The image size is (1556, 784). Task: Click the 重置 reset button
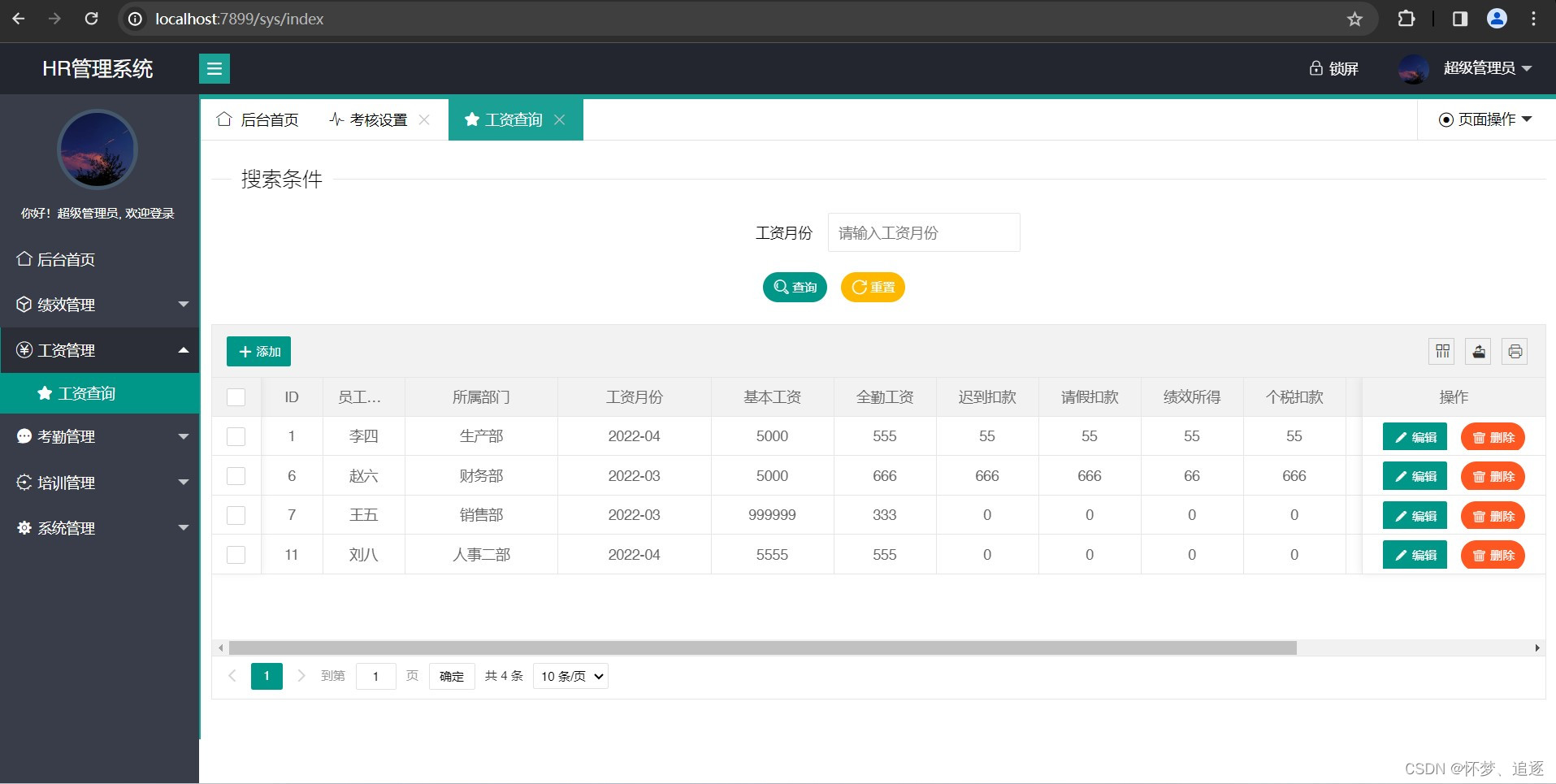click(x=873, y=287)
